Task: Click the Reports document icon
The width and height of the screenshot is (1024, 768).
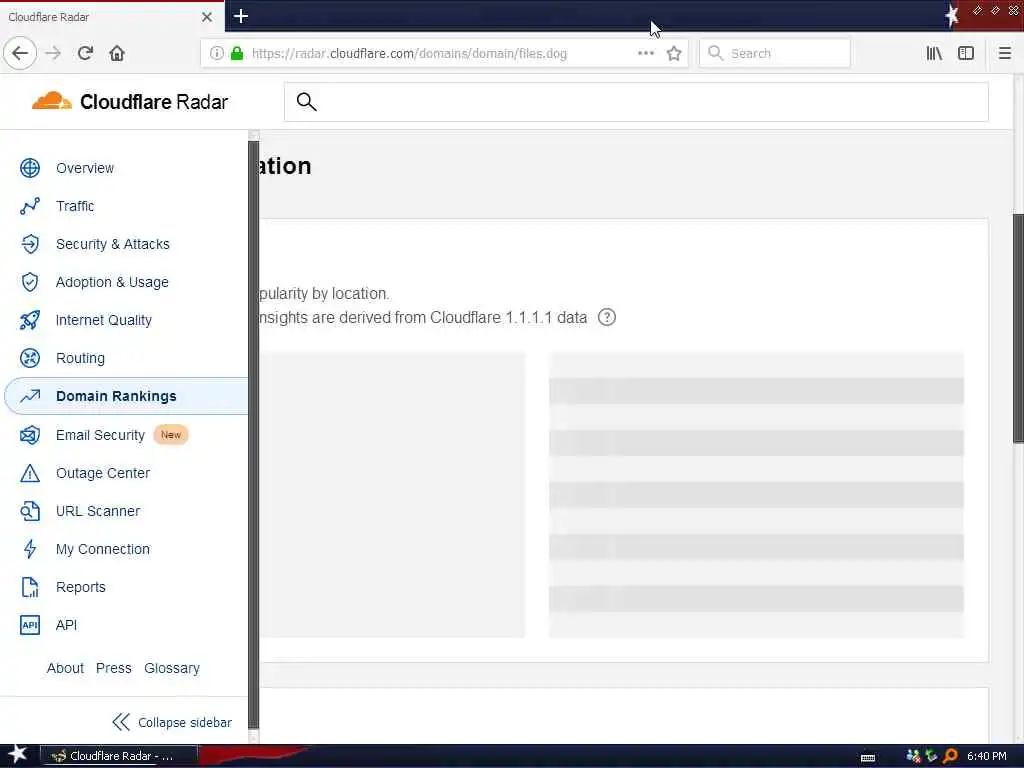Action: coord(30,587)
